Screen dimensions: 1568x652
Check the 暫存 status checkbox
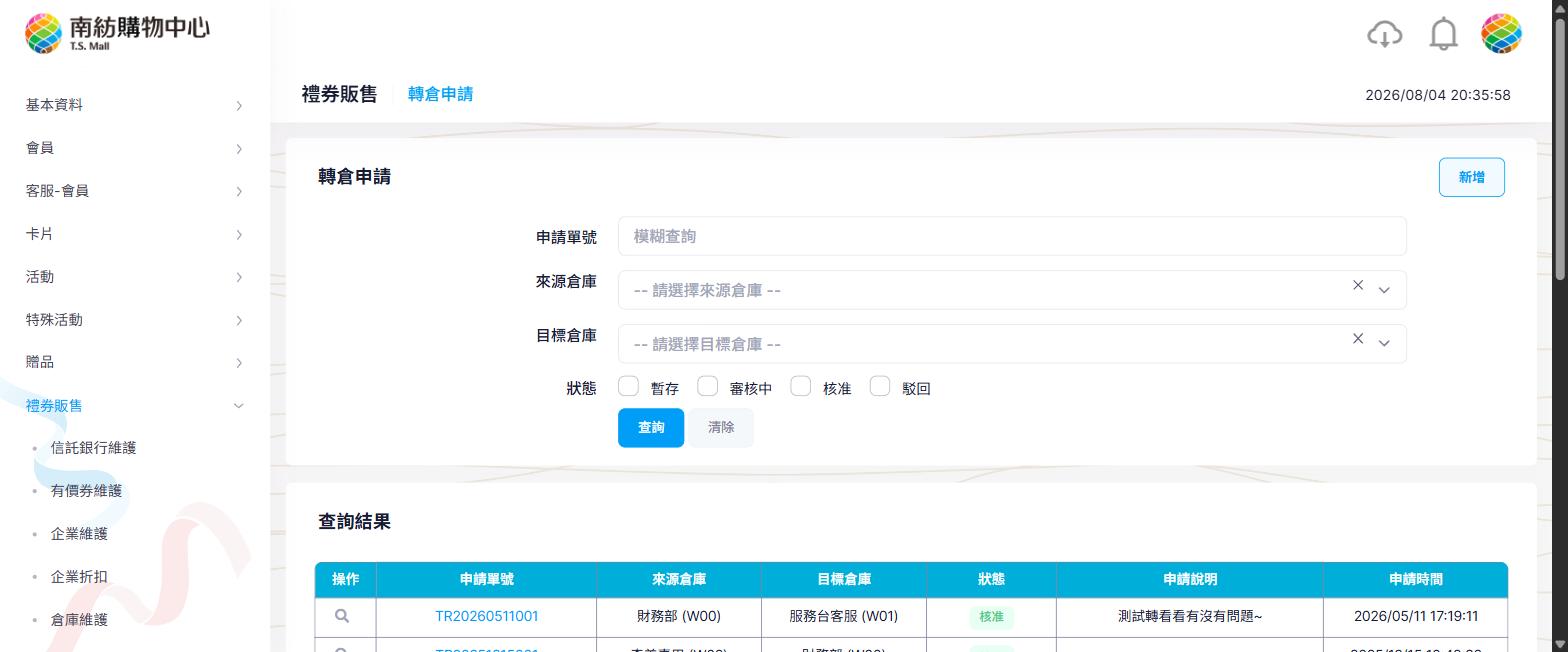(x=628, y=386)
